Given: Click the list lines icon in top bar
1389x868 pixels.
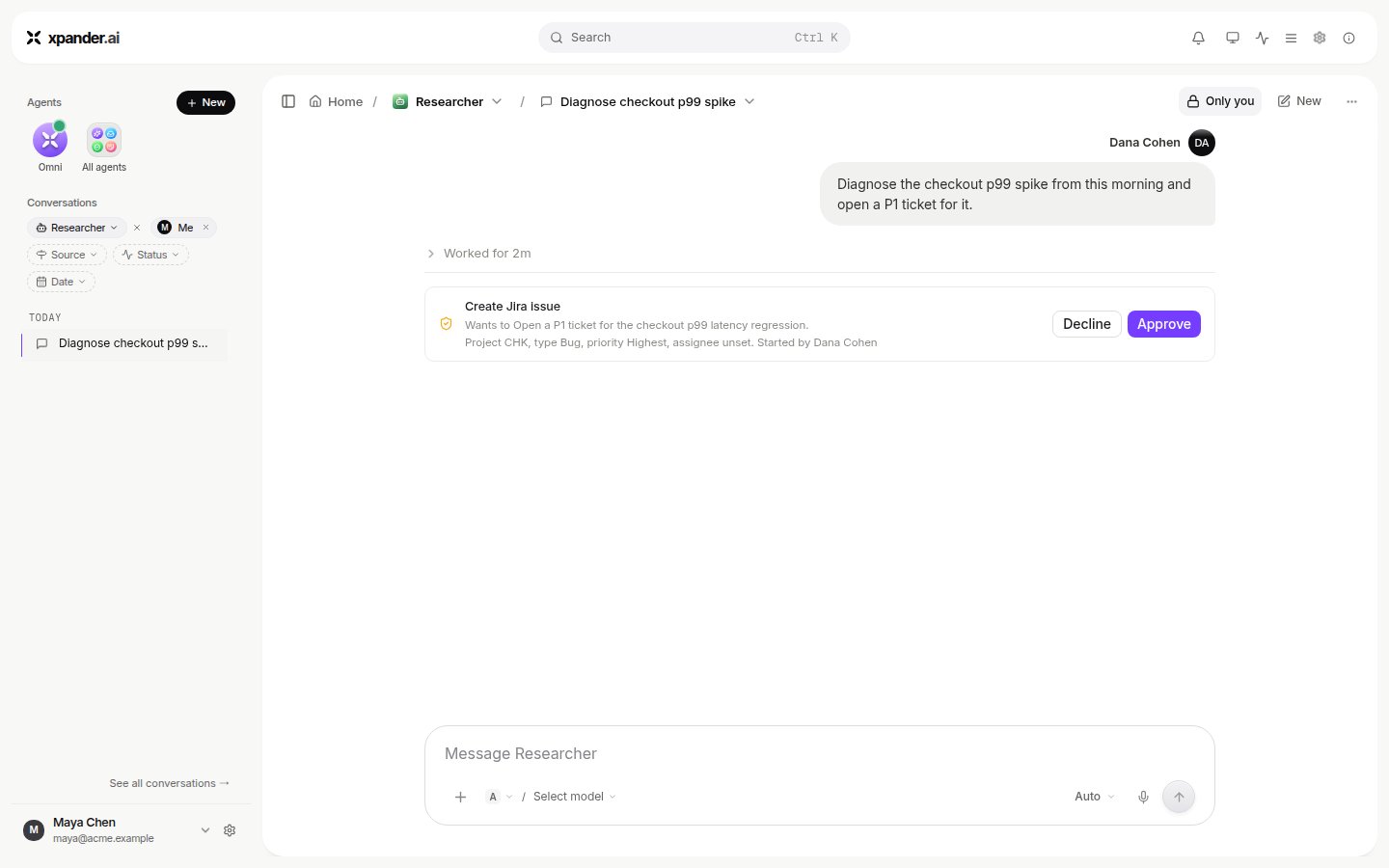Looking at the screenshot, I should tap(1291, 38).
